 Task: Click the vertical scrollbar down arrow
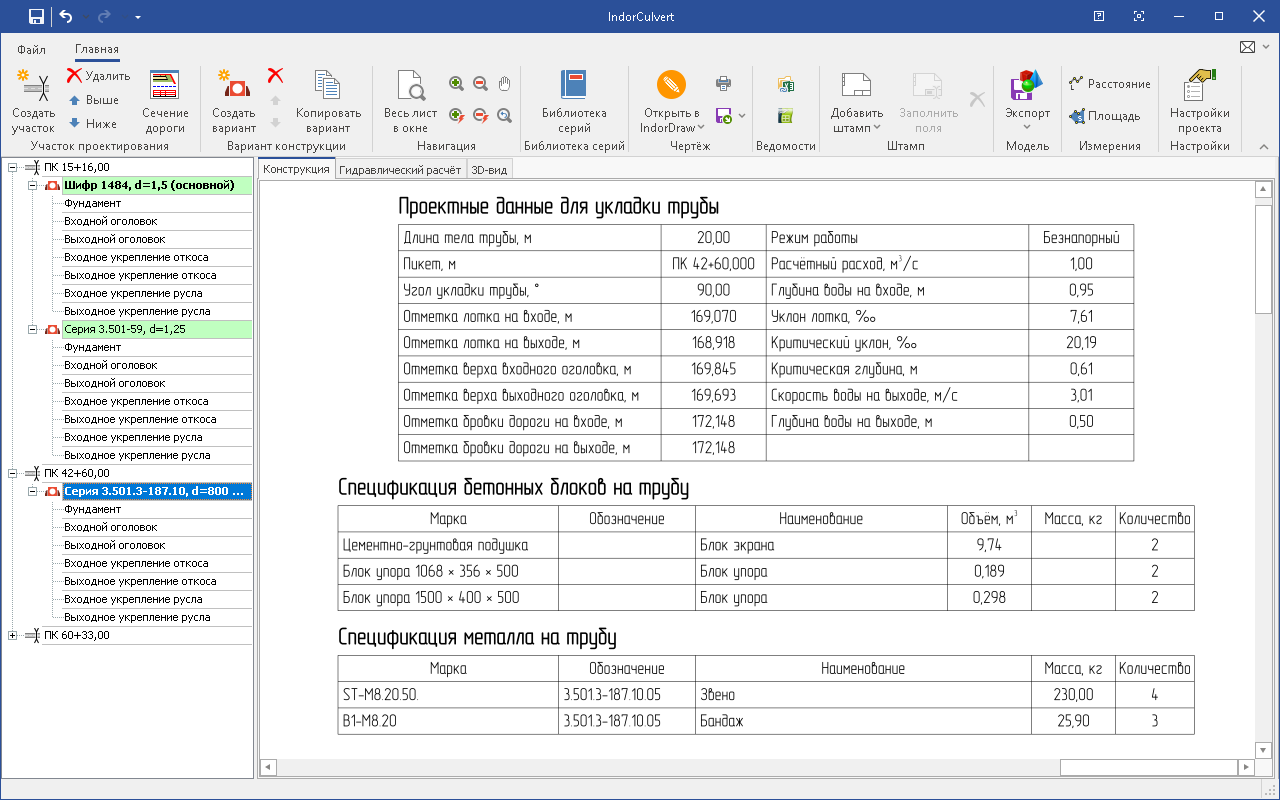coord(1263,750)
